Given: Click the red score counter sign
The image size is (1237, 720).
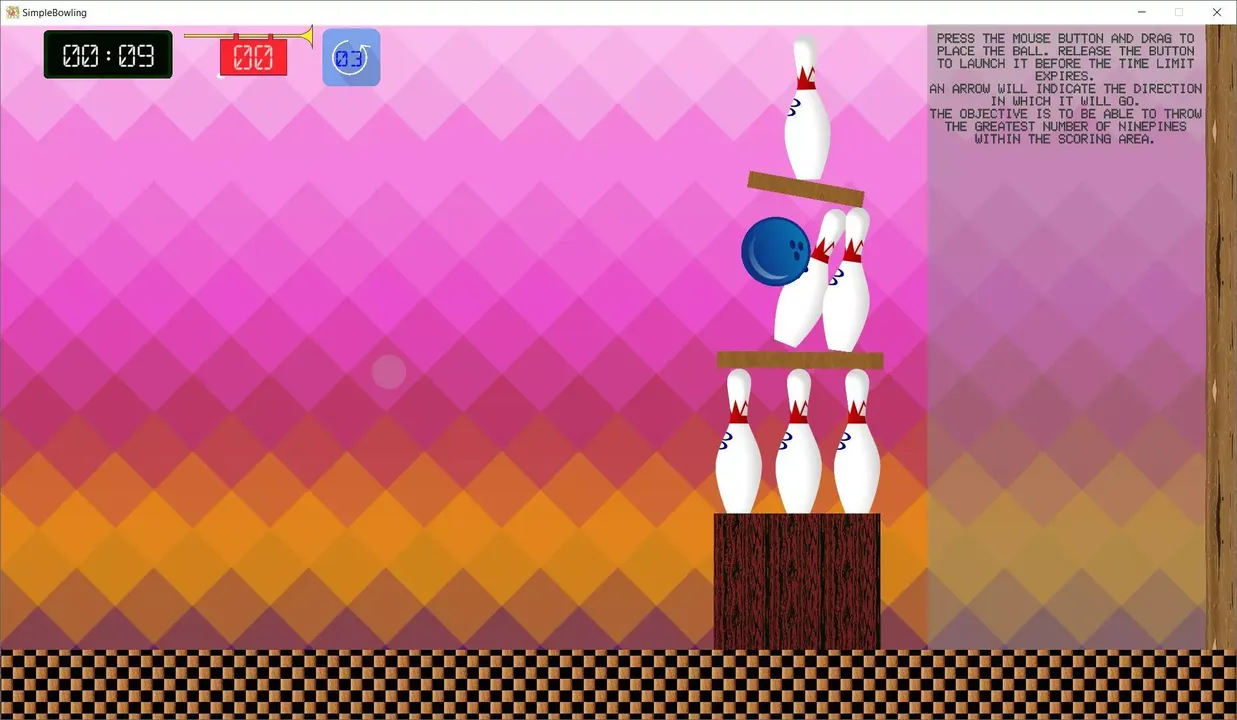Looking at the screenshot, I should (253, 57).
